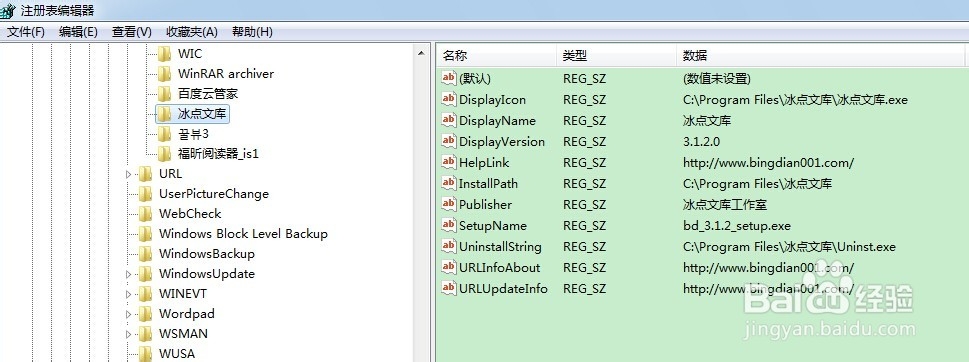Click the UninstallString data ending Uninst.exe

(x=789, y=246)
